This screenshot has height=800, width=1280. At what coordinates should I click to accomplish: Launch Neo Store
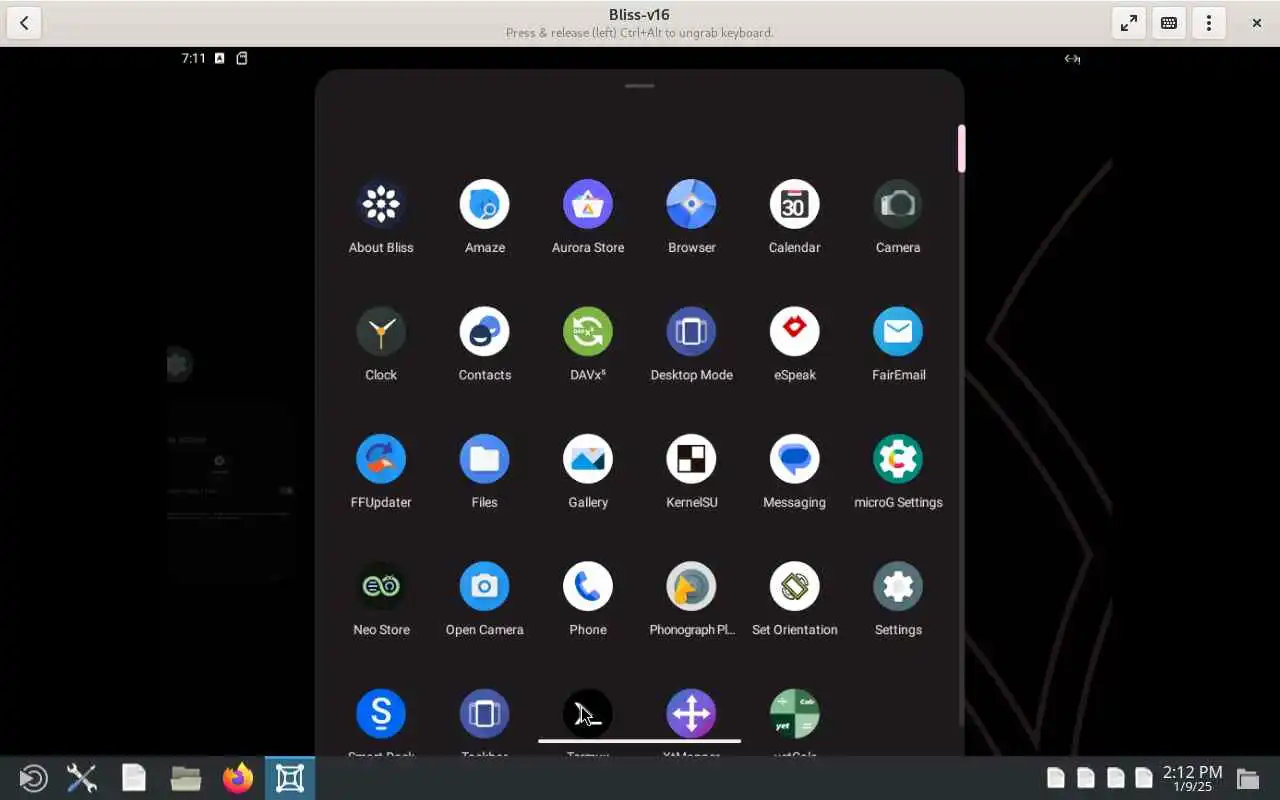(x=381, y=587)
